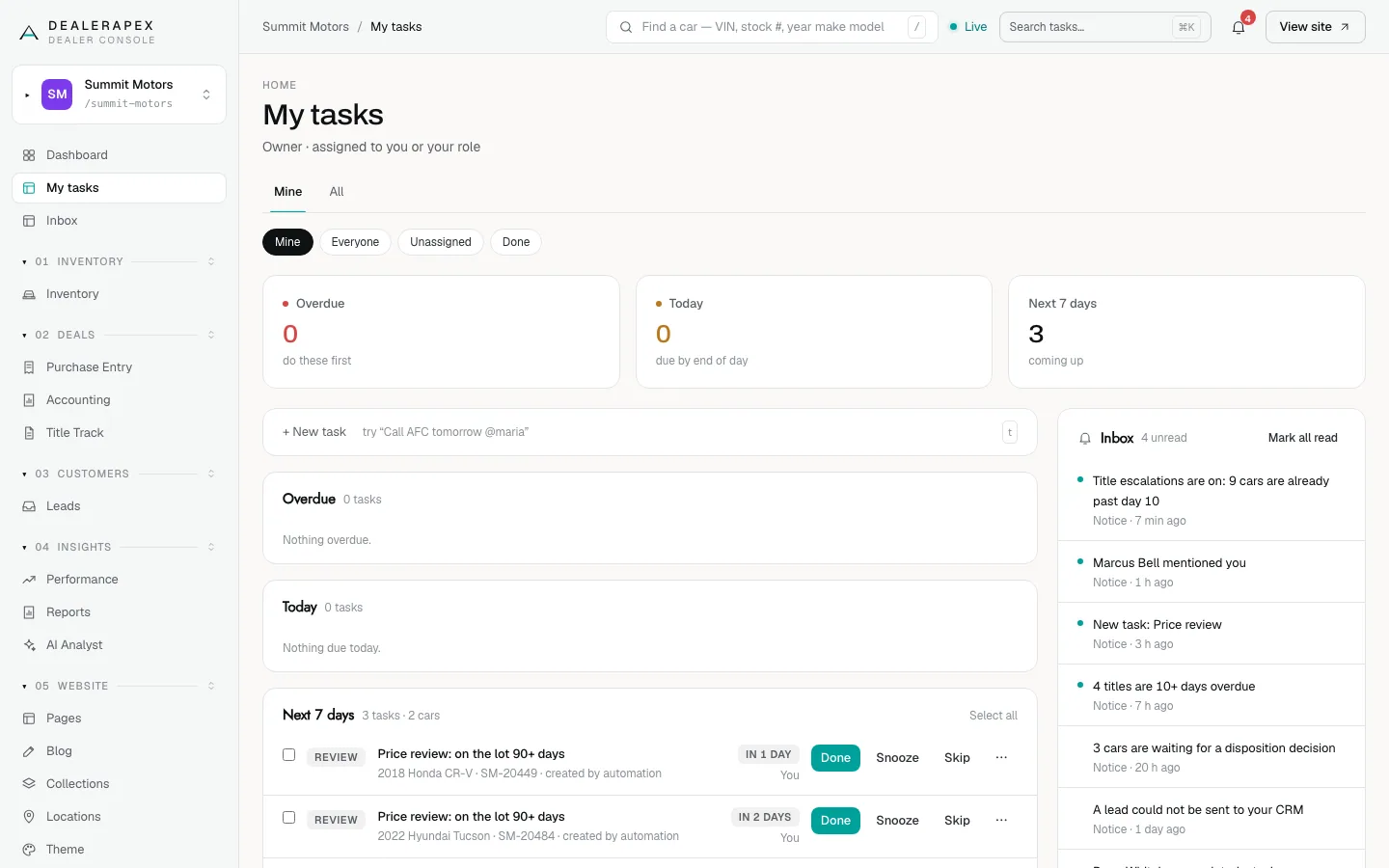1389x868 pixels.
Task: Open Marcus Bell mentioned you notice
Action: pos(1212,572)
